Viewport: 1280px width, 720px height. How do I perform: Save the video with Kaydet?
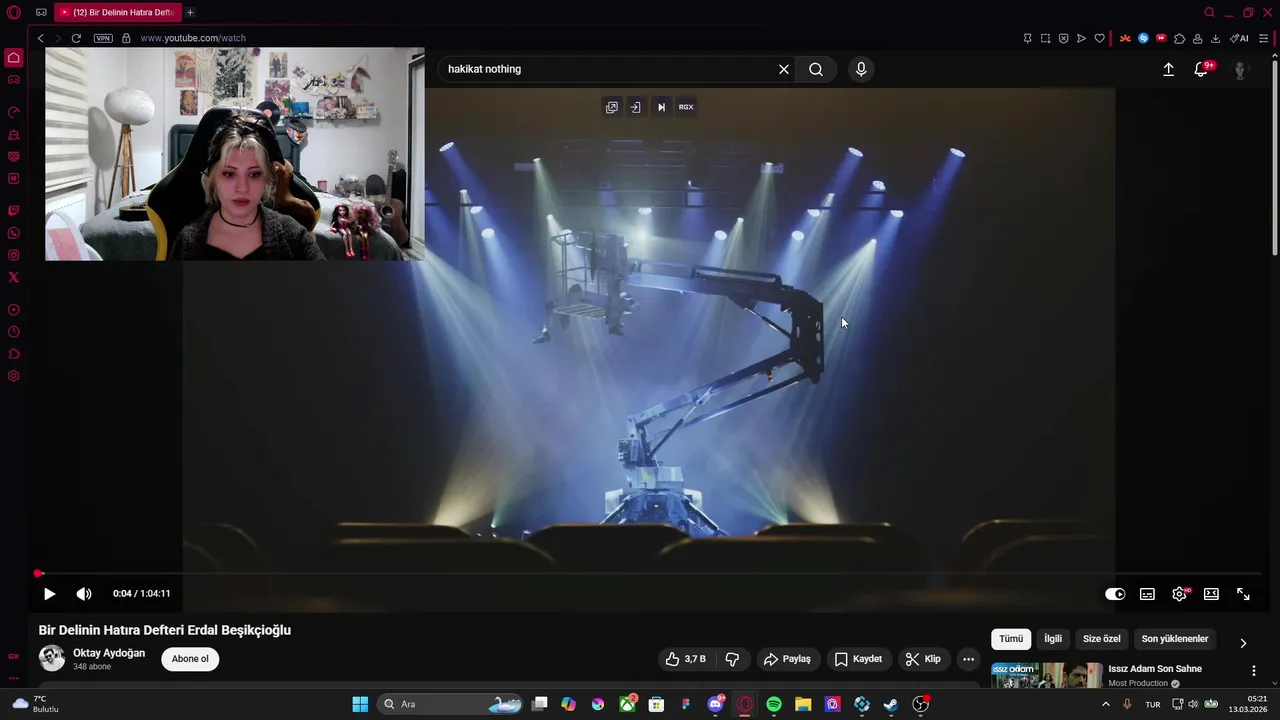[x=858, y=659]
